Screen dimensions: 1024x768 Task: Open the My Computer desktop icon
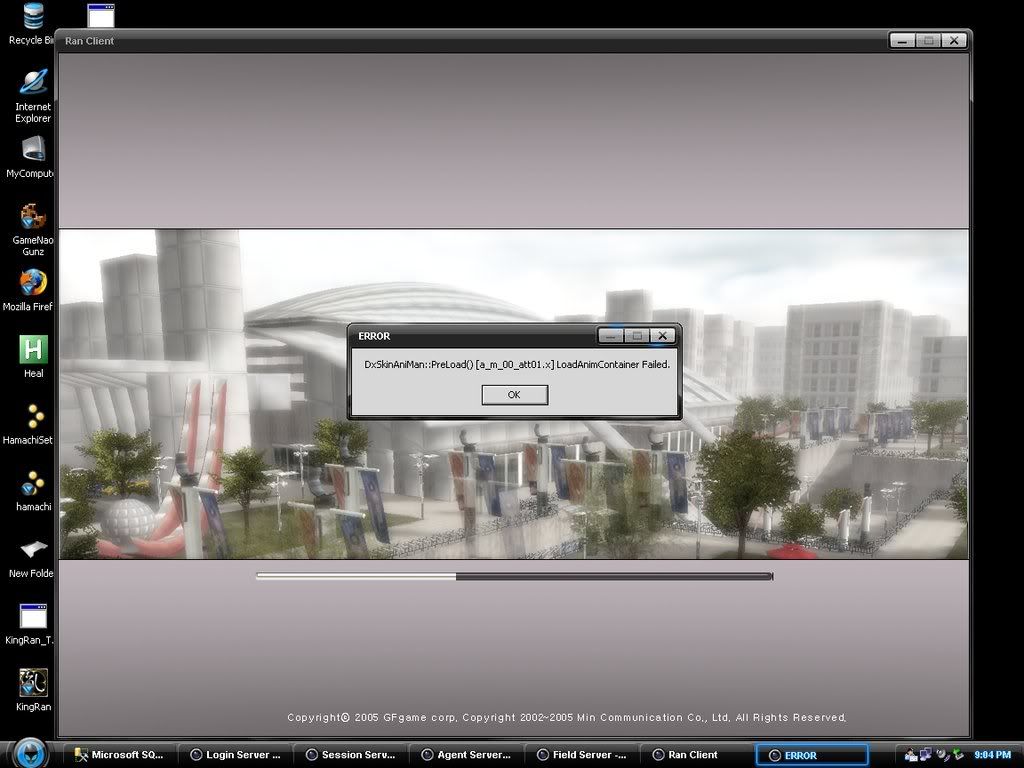(x=33, y=150)
